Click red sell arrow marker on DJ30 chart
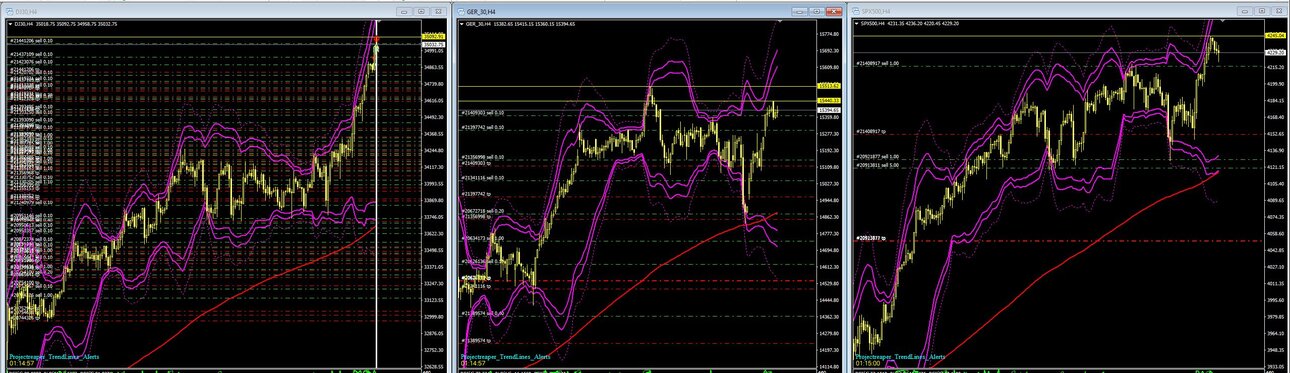 pos(376,39)
